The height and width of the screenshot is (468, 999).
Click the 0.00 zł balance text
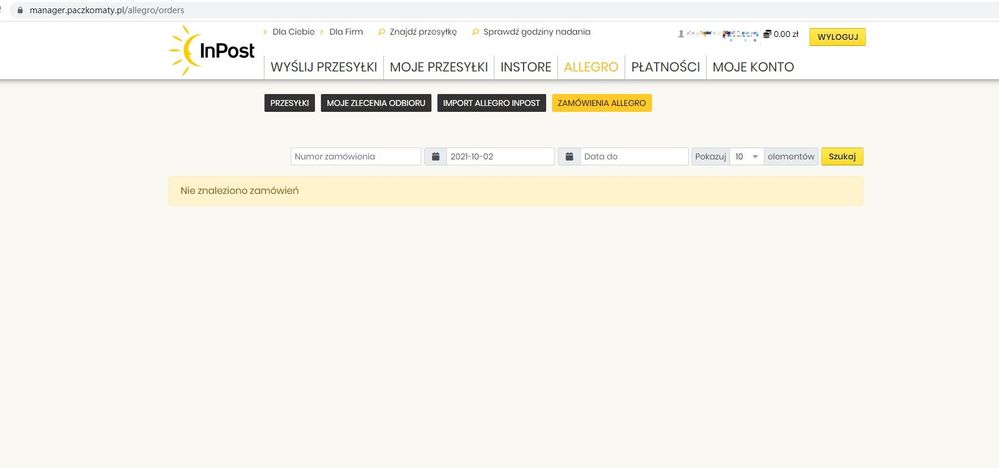click(x=786, y=34)
